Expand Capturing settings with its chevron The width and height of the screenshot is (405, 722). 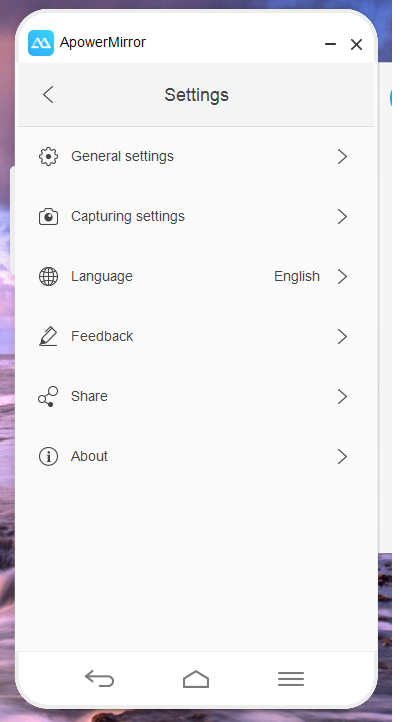[342, 216]
